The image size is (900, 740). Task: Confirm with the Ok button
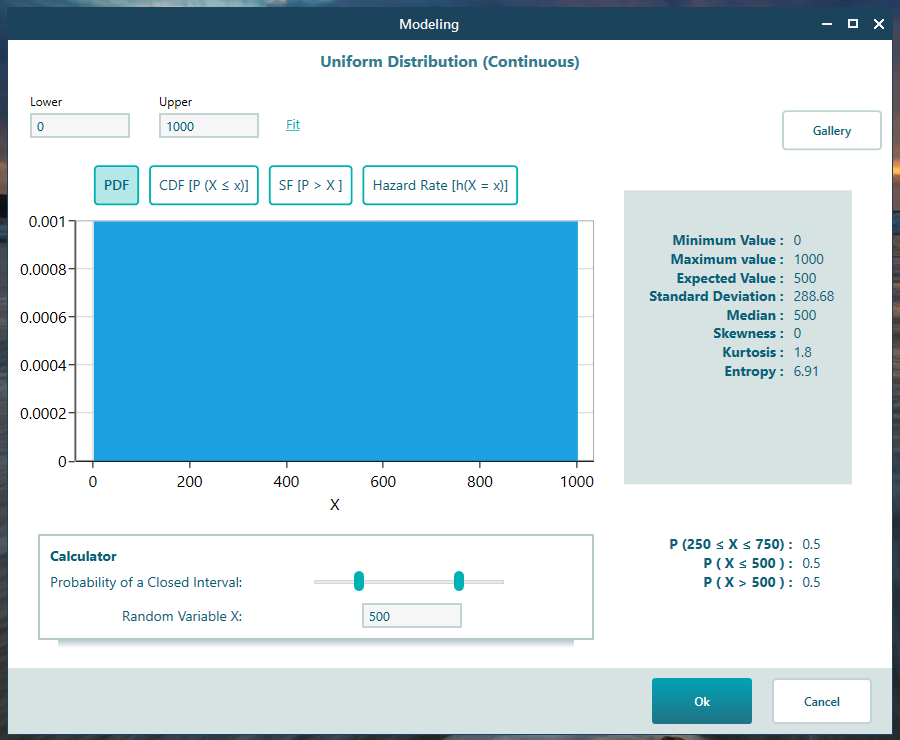(x=701, y=701)
